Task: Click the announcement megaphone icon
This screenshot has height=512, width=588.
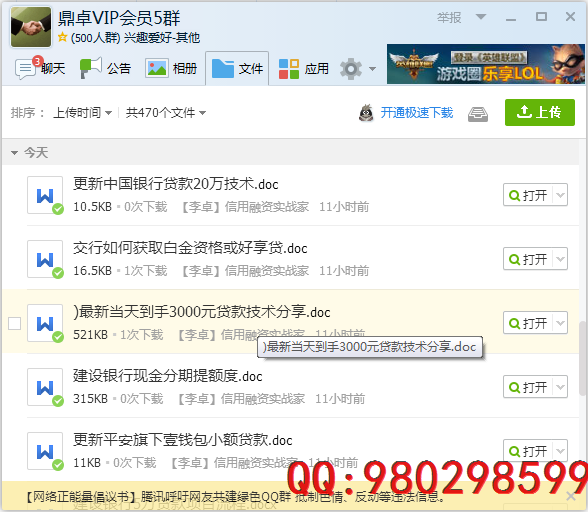Action: pos(90,68)
